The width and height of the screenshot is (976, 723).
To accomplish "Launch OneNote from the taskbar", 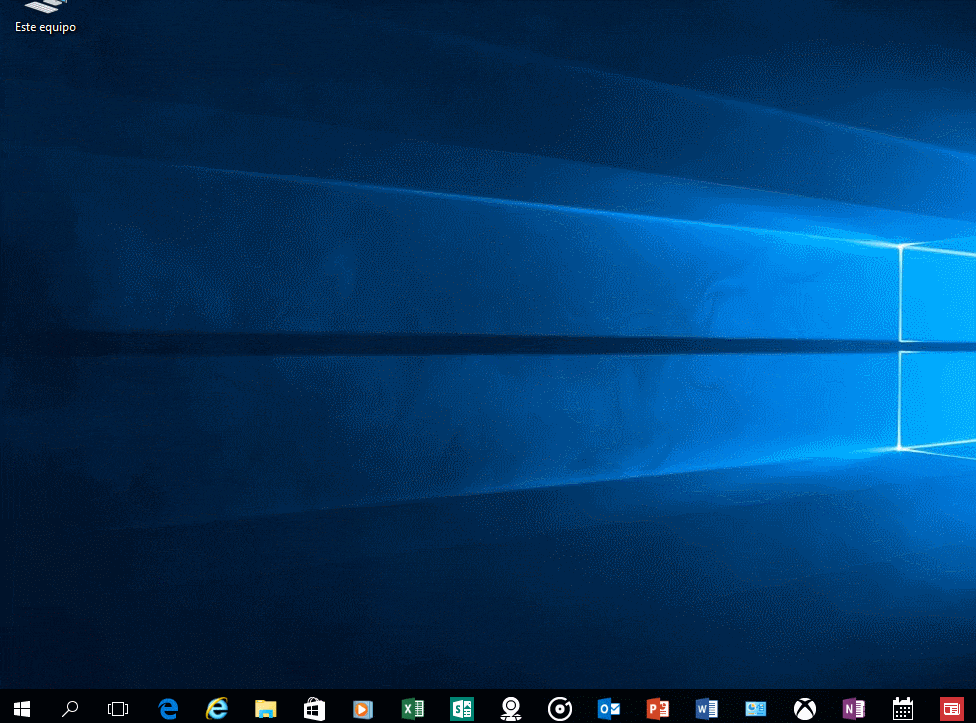I will point(853,709).
